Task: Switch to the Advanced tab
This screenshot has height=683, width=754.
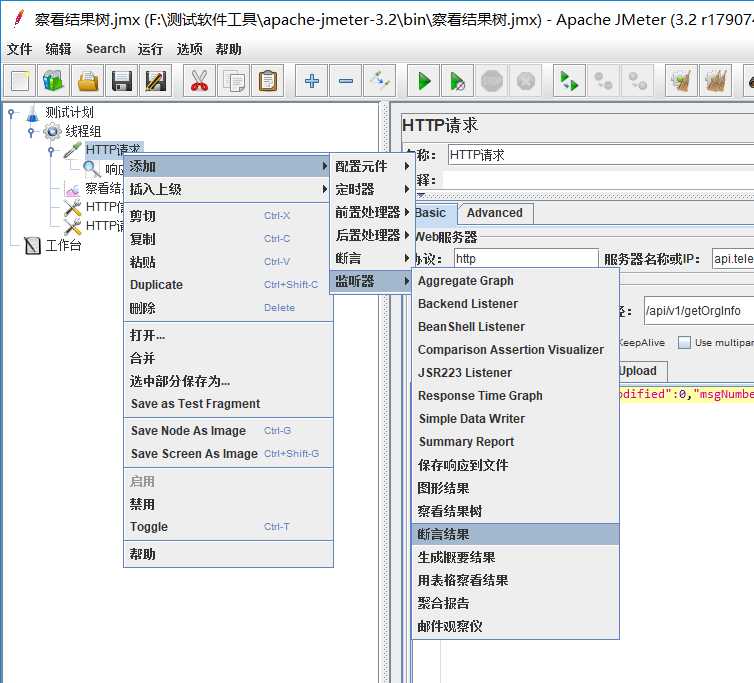Action: (494, 213)
